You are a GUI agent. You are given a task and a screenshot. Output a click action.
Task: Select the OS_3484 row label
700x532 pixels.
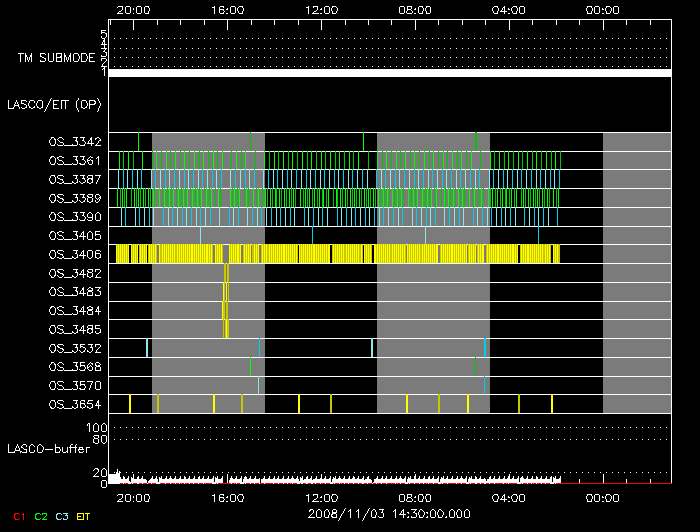pos(75,311)
